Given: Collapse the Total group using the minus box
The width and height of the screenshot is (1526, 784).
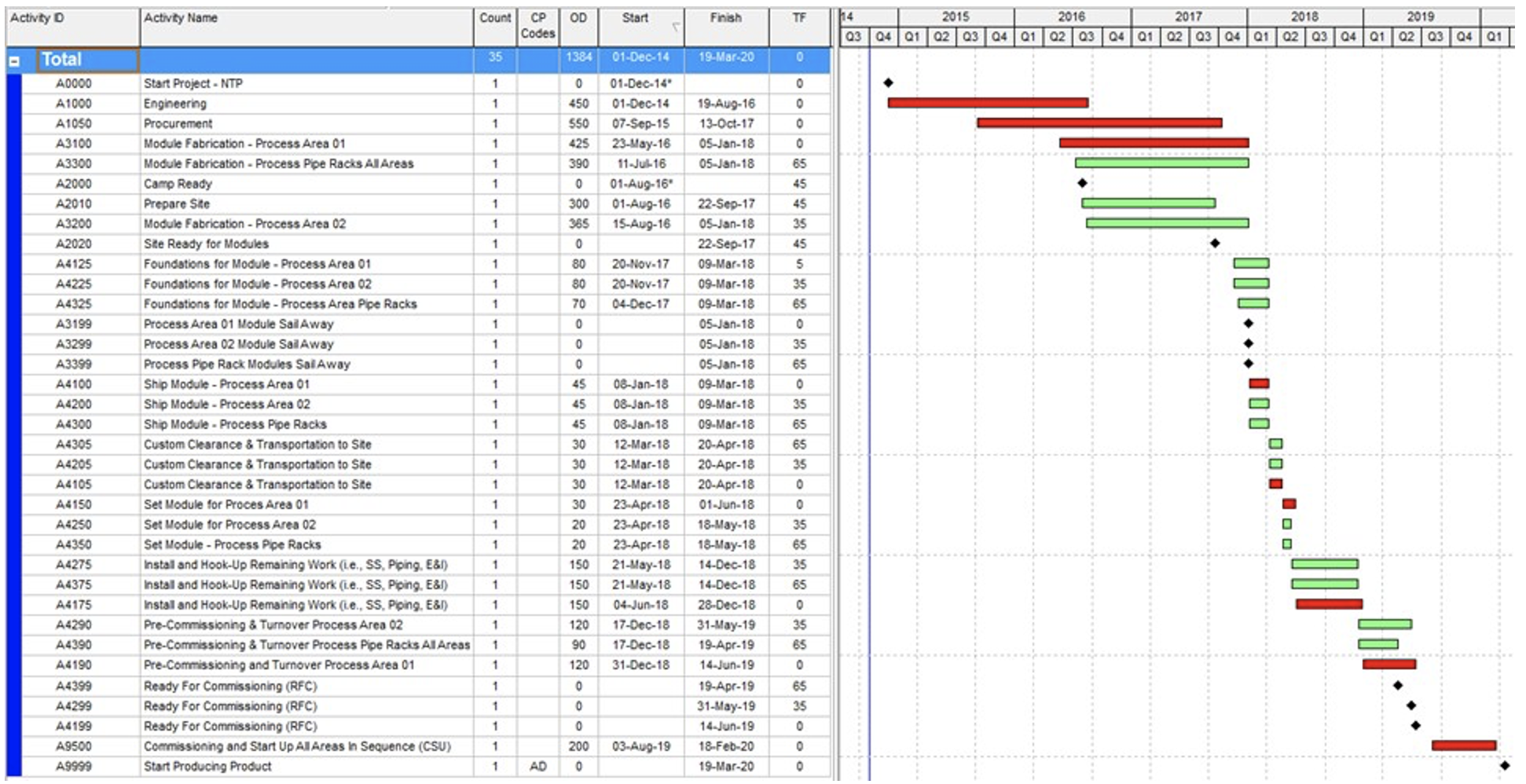Looking at the screenshot, I should click(x=16, y=59).
